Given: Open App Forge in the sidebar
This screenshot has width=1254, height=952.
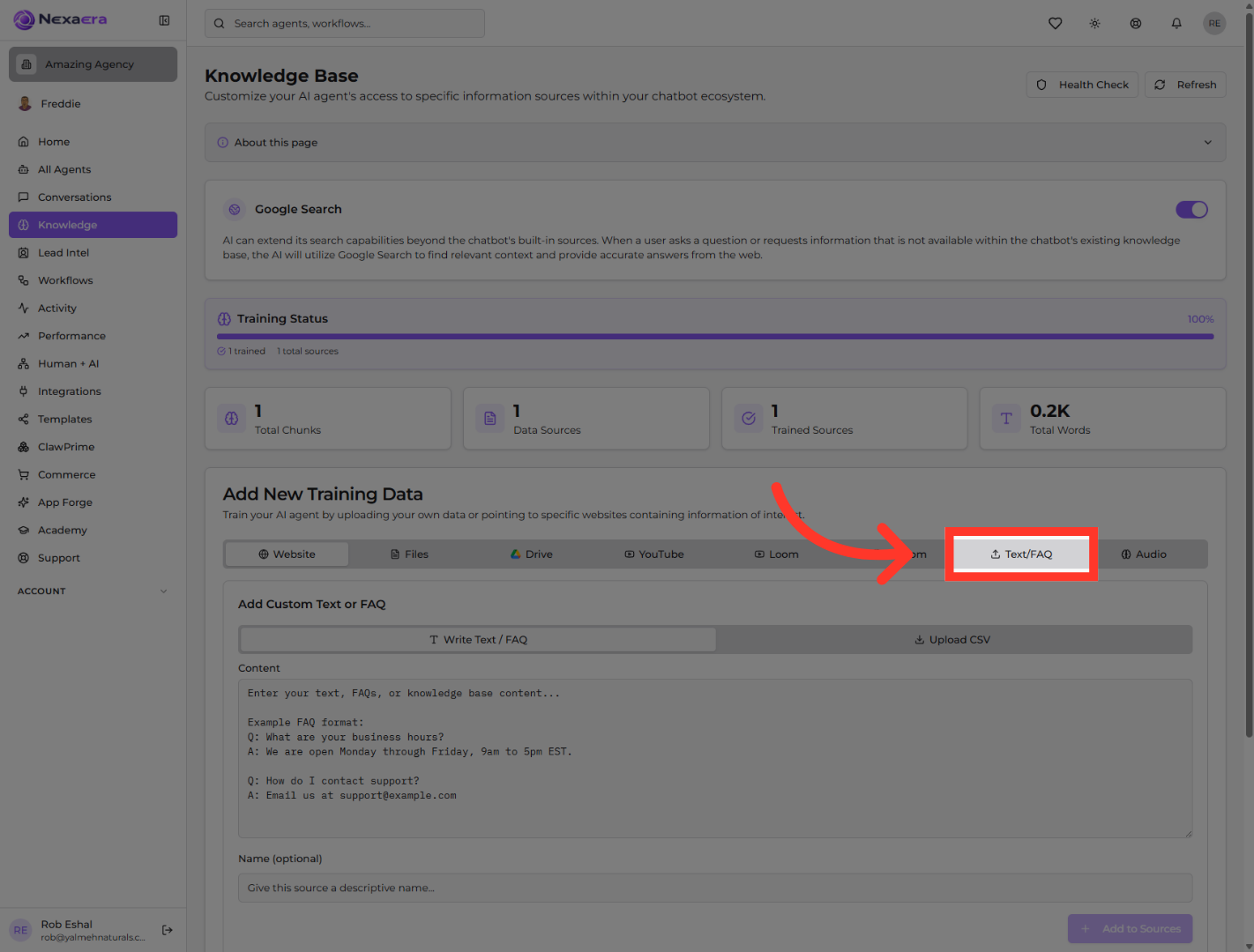Looking at the screenshot, I should (x=93, y=502).
